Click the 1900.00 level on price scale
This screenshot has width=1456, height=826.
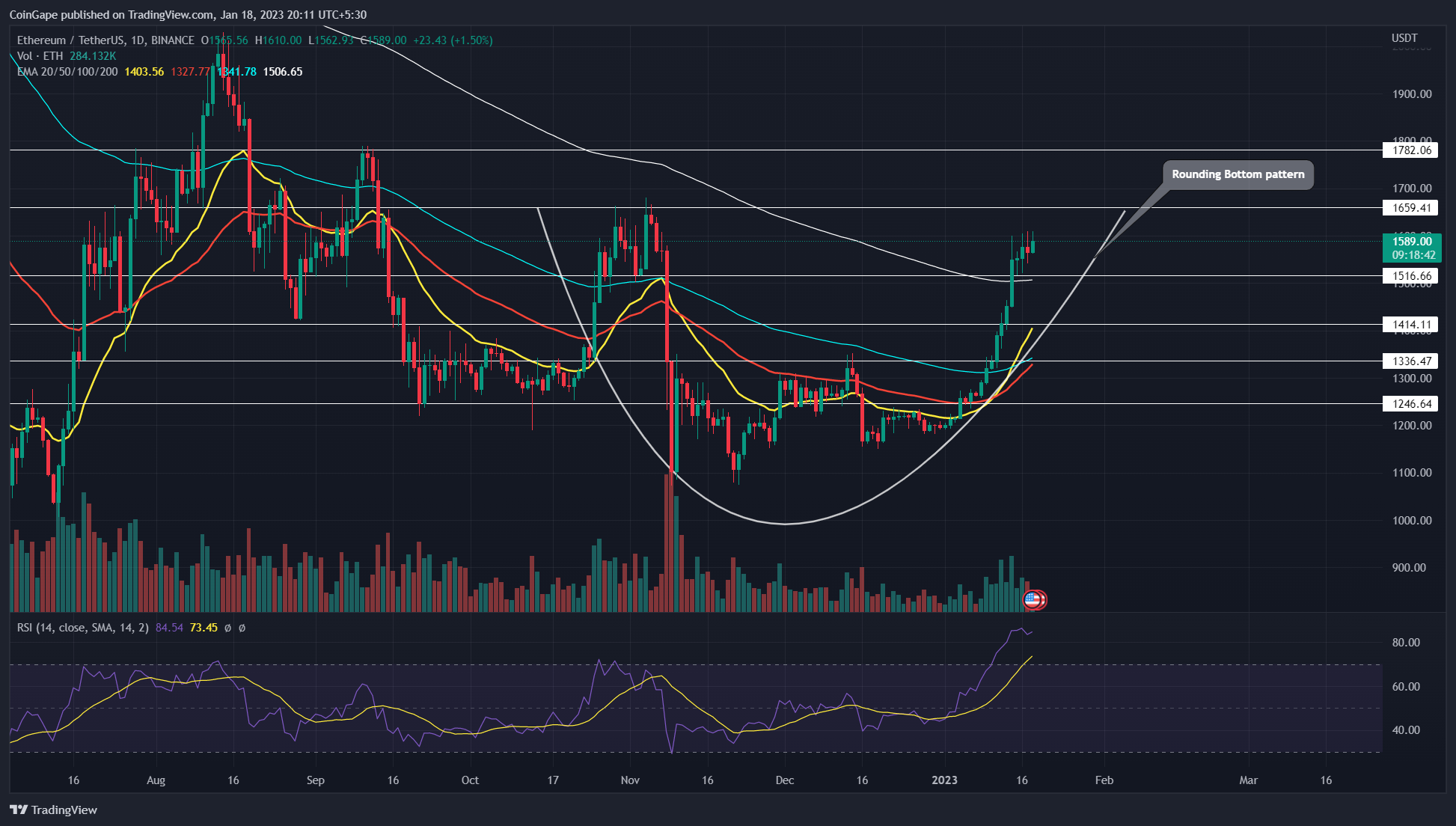pos(1412,94)
